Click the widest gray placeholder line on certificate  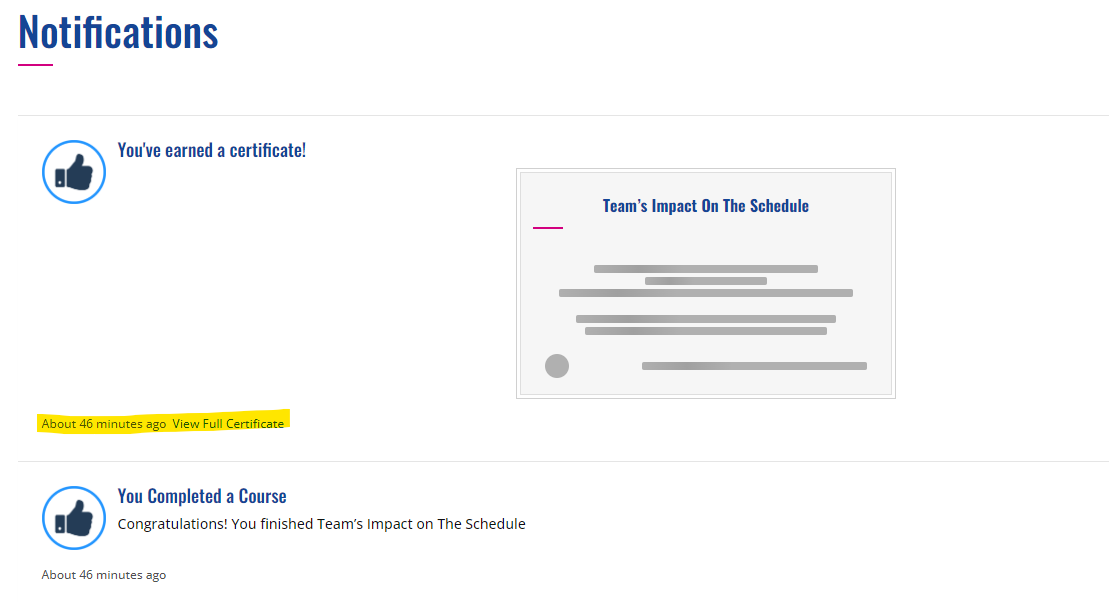pyautogui.click(x=706, y=293)
